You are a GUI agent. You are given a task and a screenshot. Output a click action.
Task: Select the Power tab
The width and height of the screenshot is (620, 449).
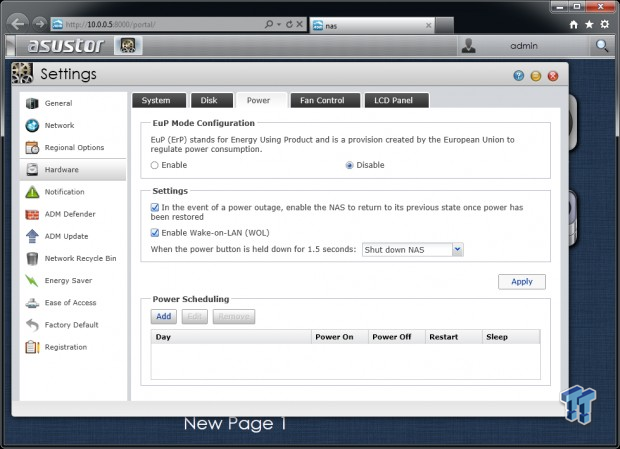[261, 100]
